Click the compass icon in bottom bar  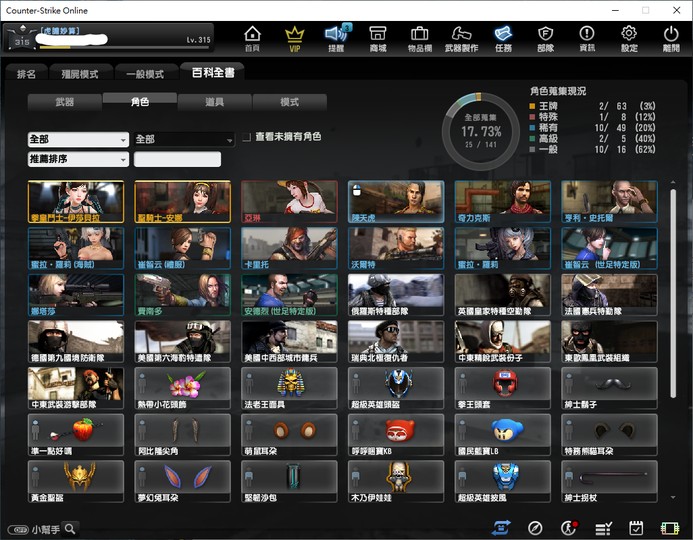(x=535, y=528)
